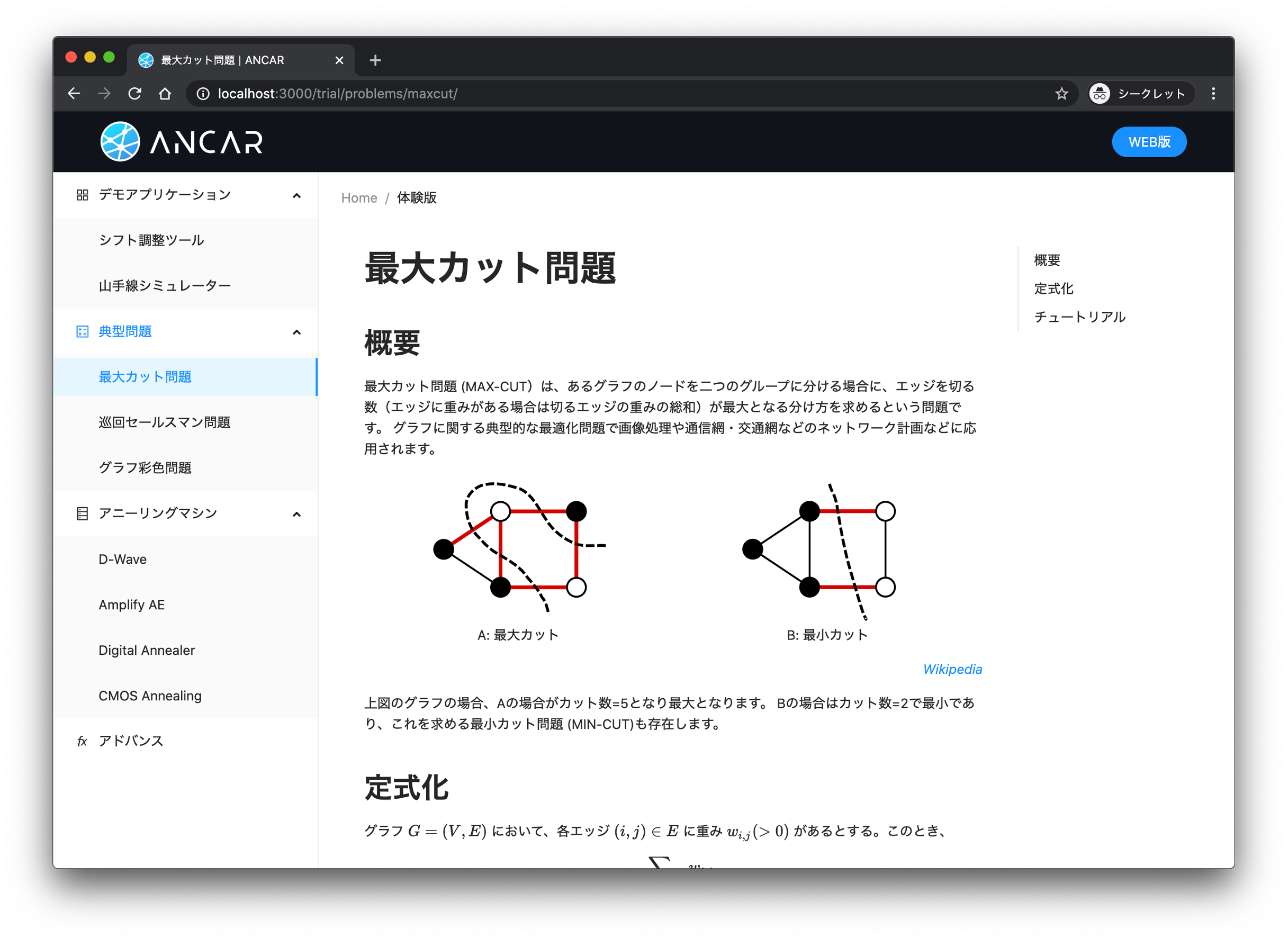
Task: Click the browser home icon
Action: [x=165, y=94]
